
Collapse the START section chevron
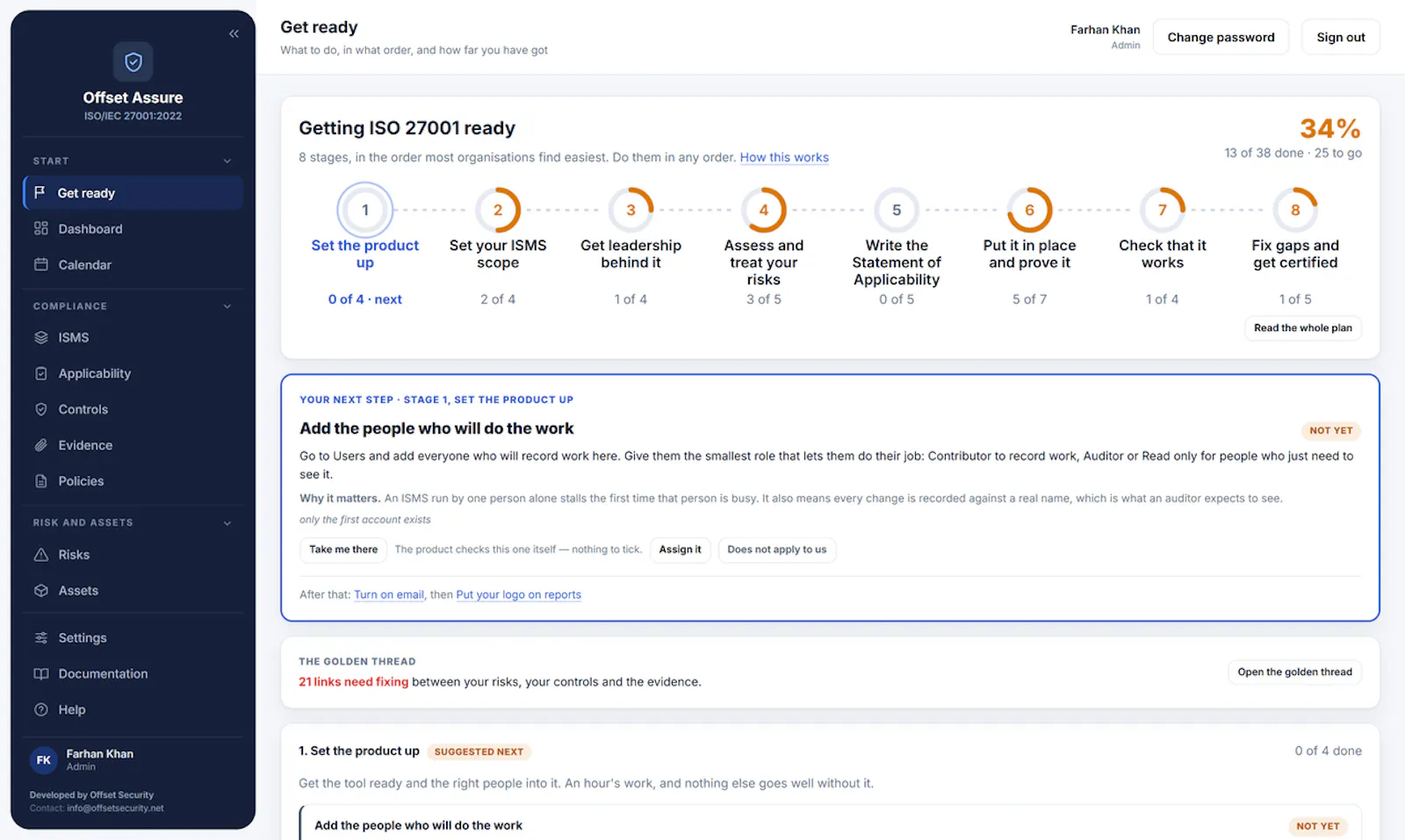pos(227,161)
